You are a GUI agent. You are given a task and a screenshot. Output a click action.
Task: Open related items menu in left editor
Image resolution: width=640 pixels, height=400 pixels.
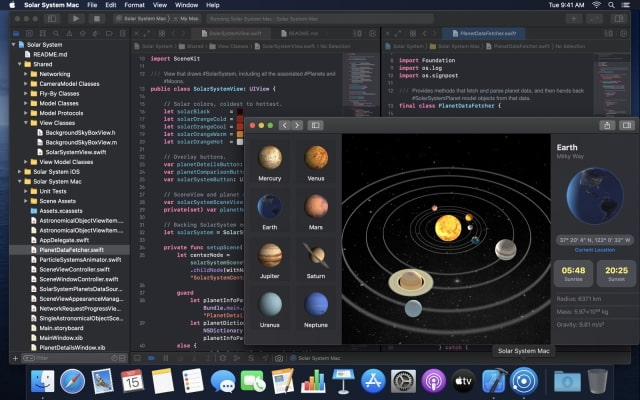pyautogui.click(x=162, y=33)
